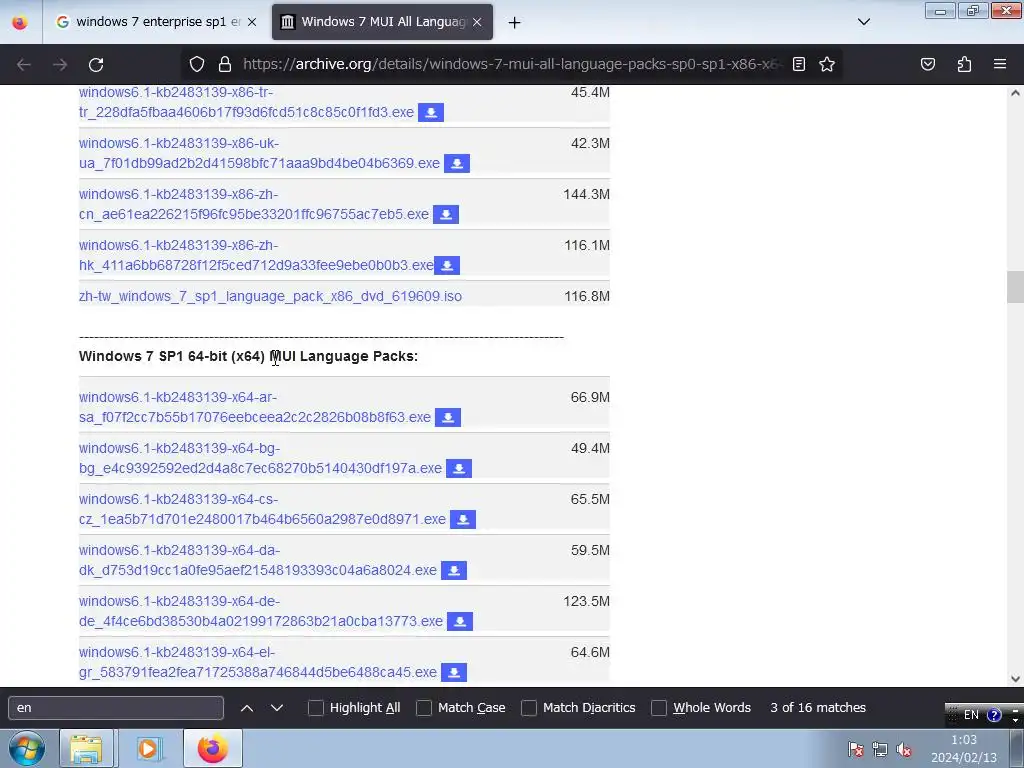This screenshot has height=768, width=1024.
Task: Toggle reader view in address bar
Action: point(799,64)
